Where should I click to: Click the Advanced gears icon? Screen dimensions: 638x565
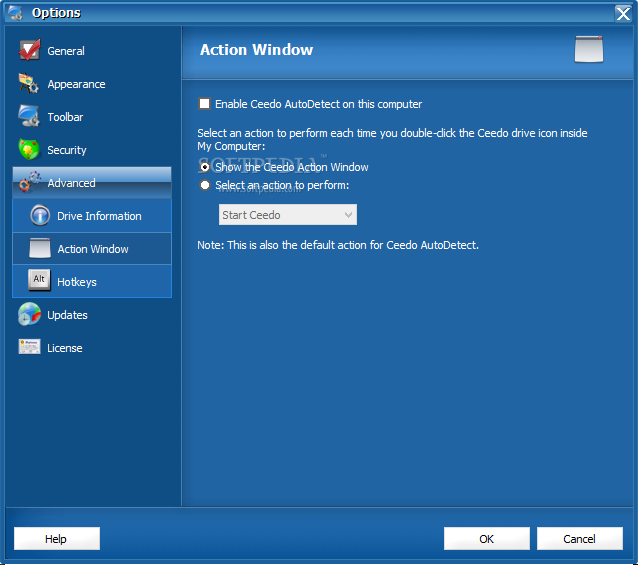(x=29, y=182)
